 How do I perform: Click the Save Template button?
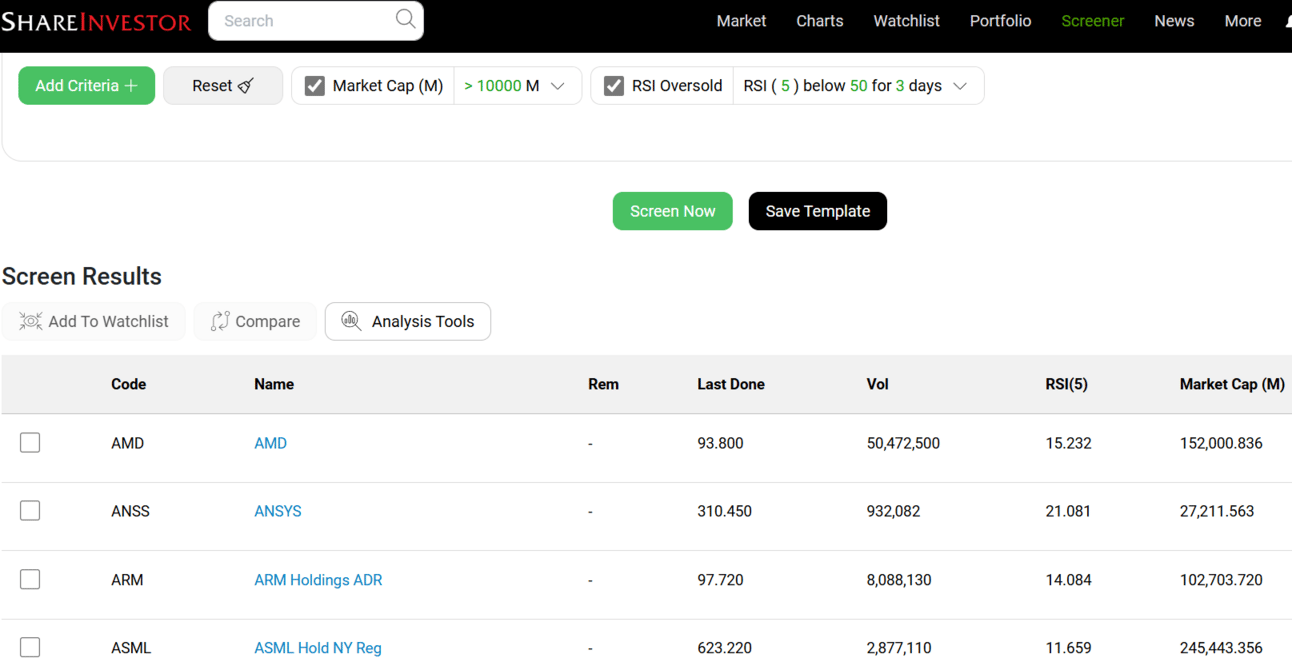coord(817,211)
